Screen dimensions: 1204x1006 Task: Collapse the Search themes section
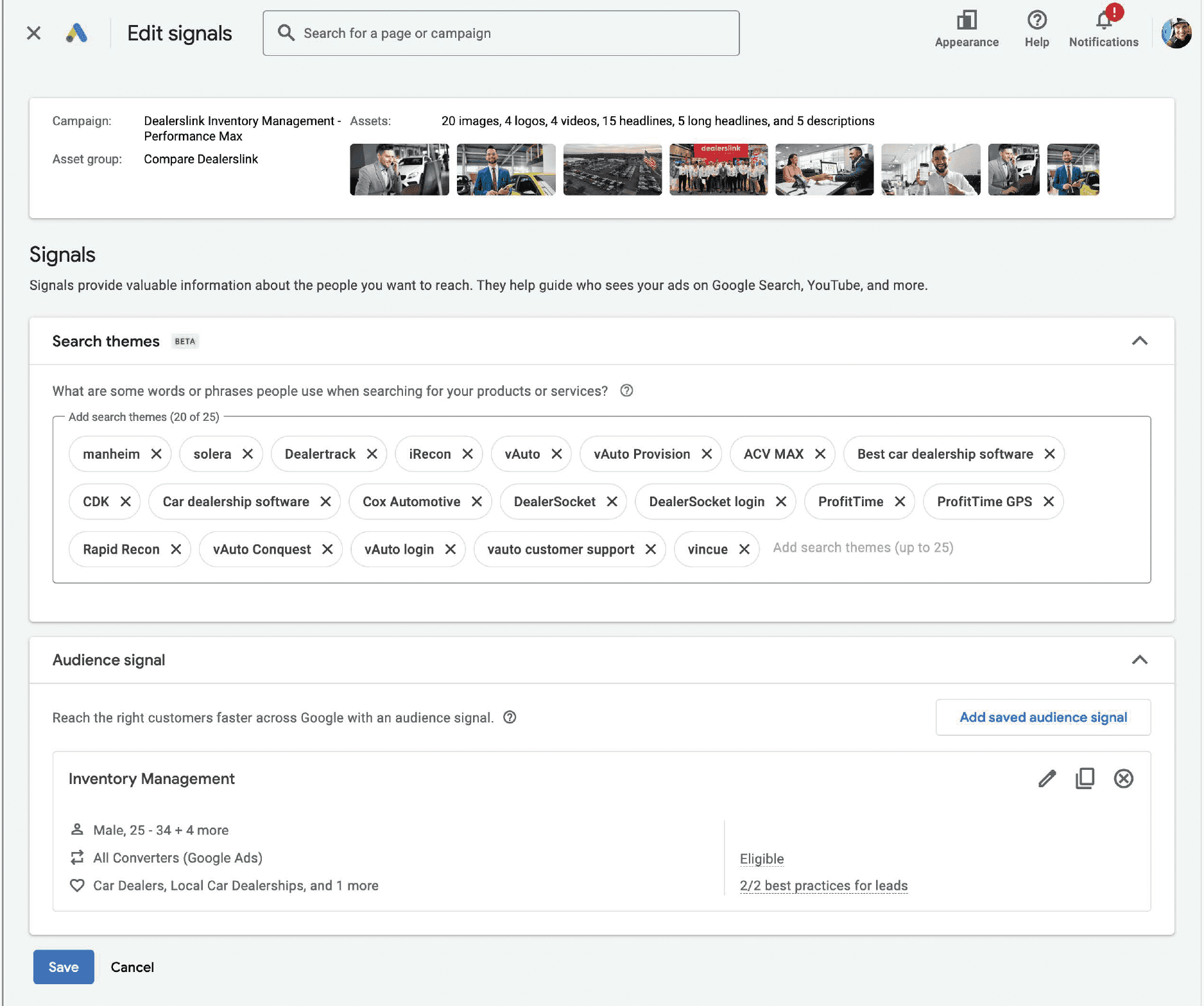(x=1139, y=341)
